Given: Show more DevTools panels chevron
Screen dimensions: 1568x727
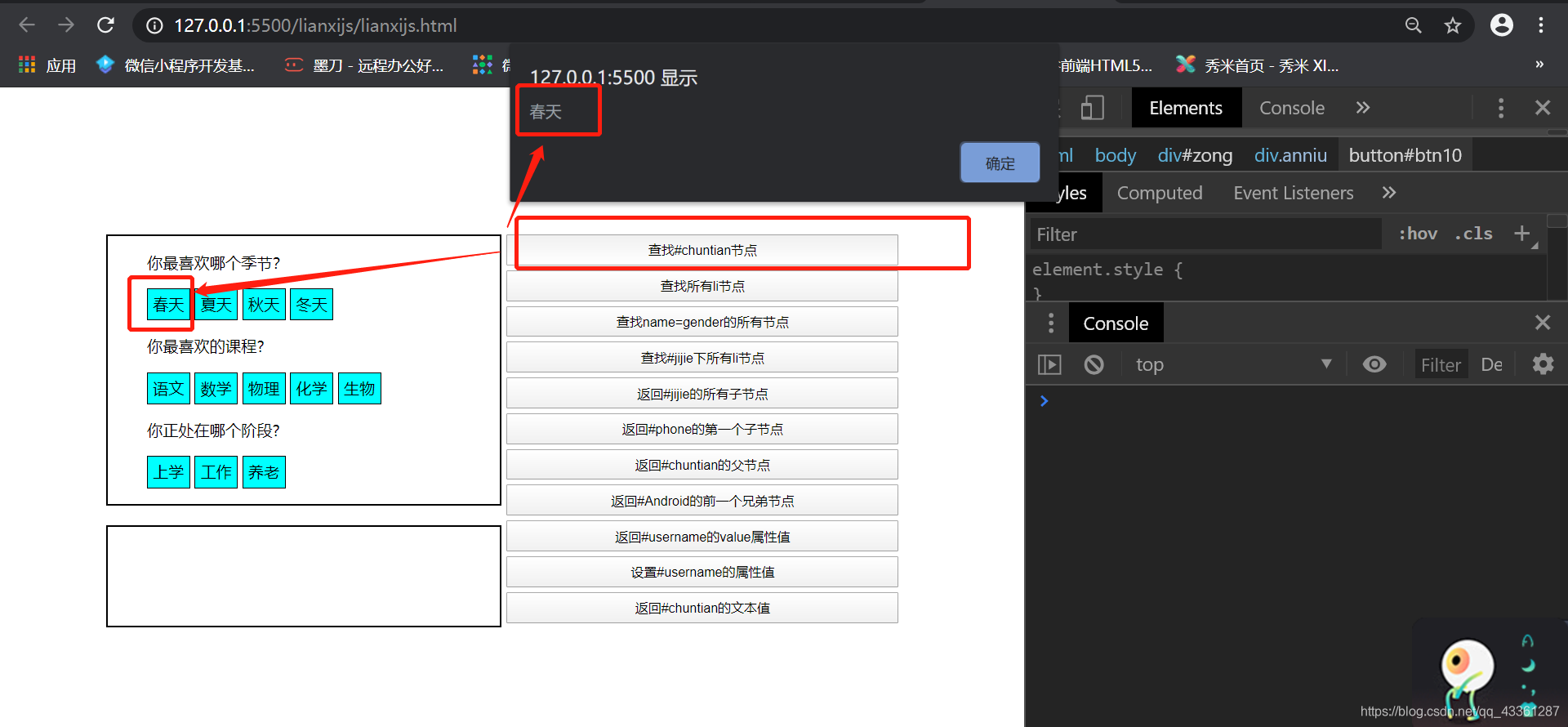Looking at the screenshot, I should (x=1363, y=108).
